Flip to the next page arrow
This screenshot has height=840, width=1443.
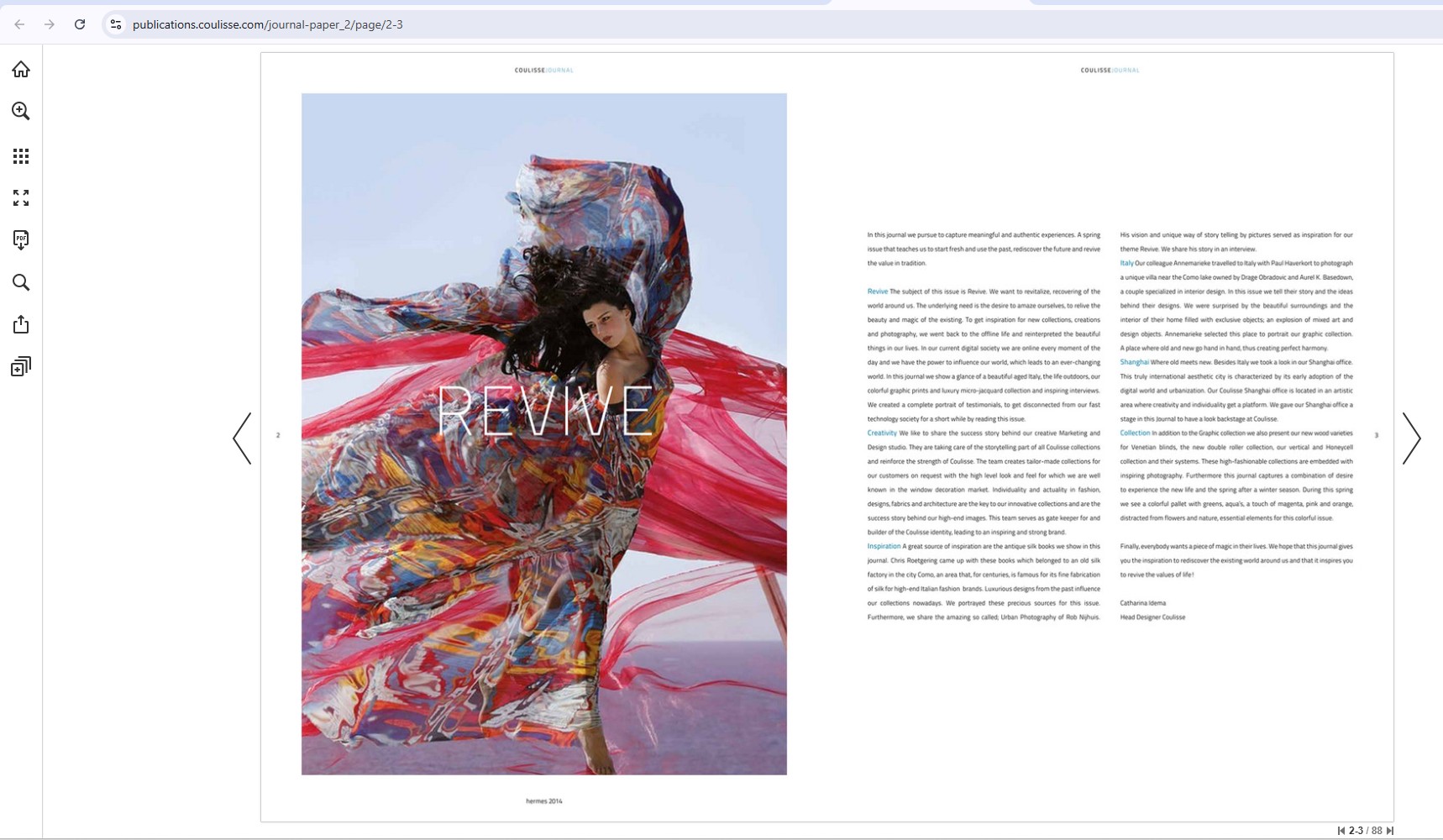[x=1412, y=438]
